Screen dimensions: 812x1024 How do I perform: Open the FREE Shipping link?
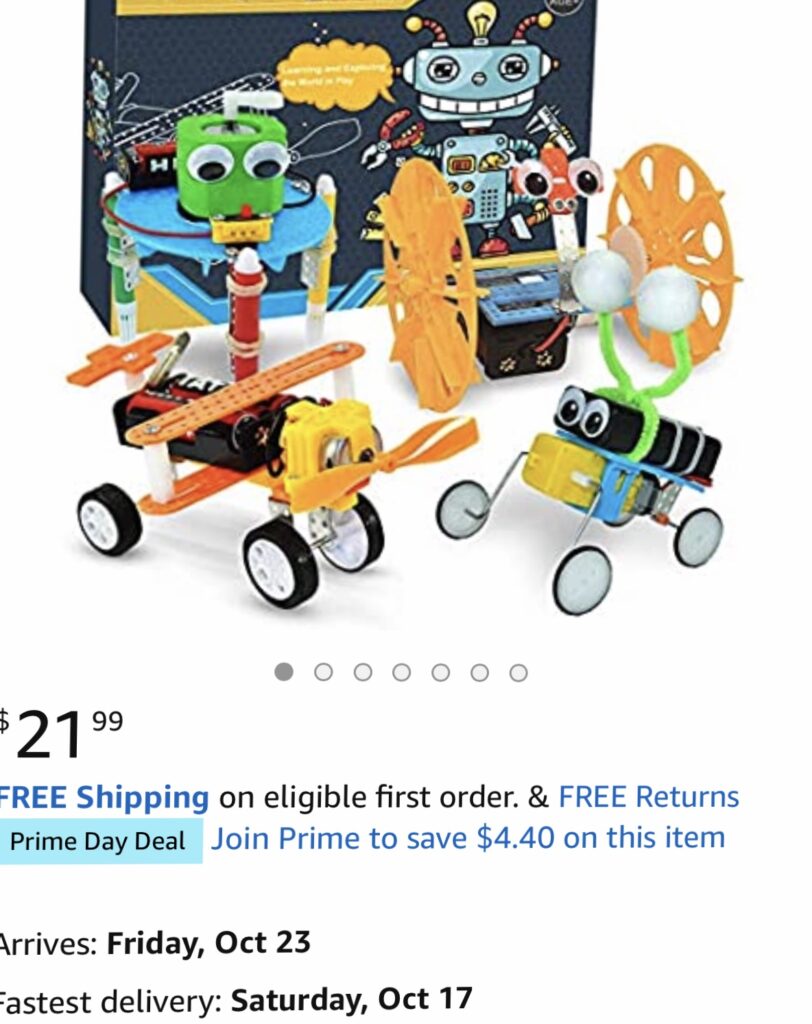[103, 797]
